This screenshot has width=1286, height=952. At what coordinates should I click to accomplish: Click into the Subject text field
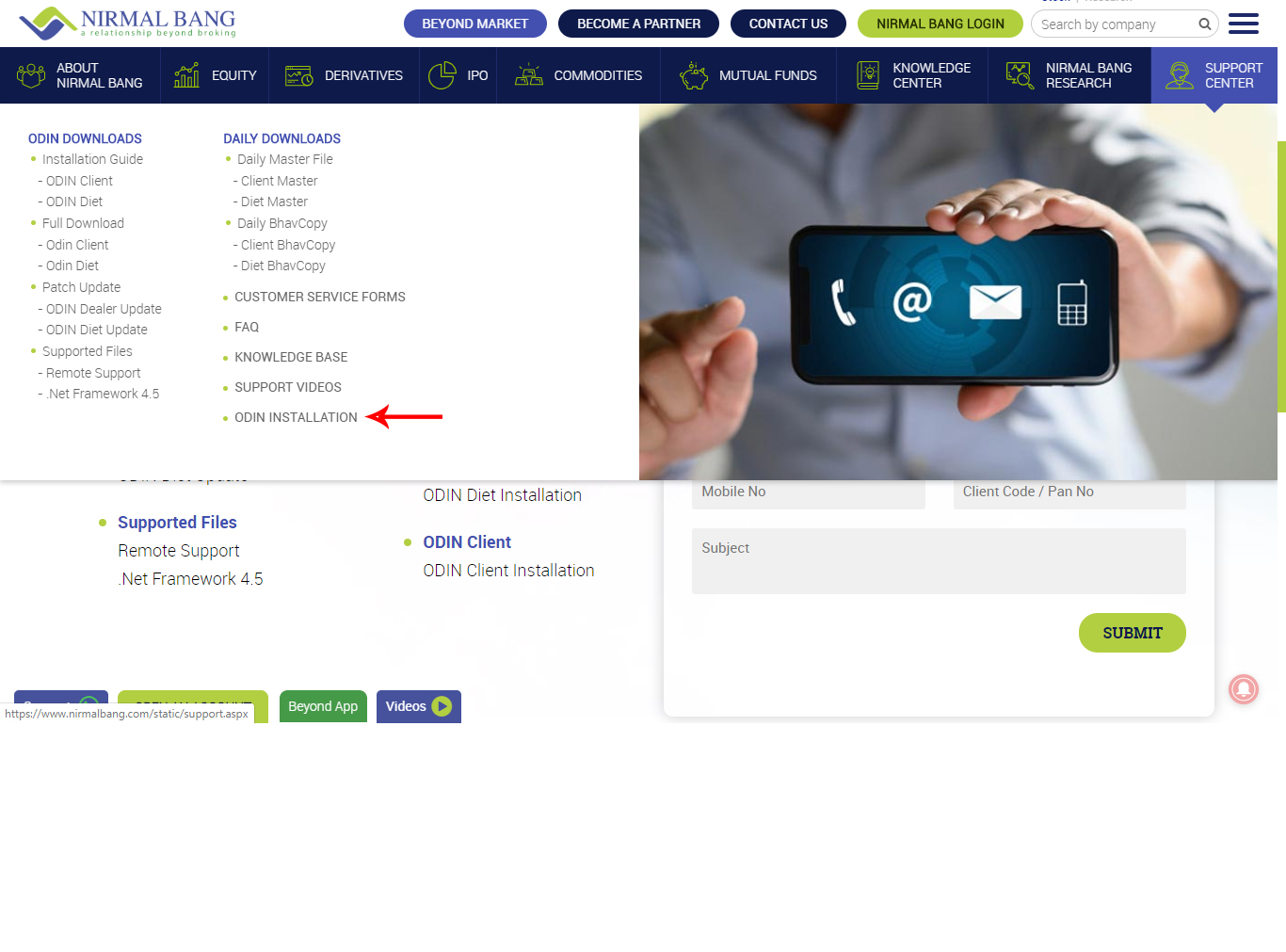(938, 561)
